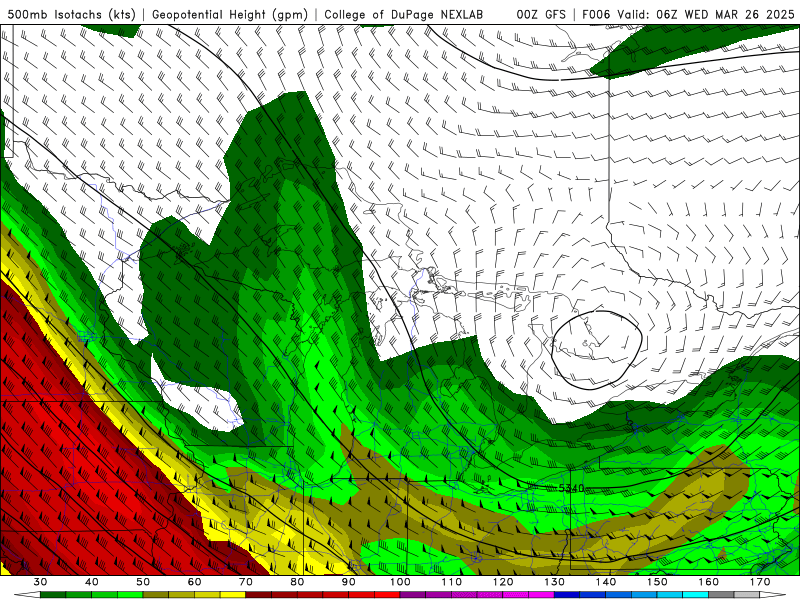Click the legend label "110"
Viewport: 800px width, 600px height.
[x=452, y=582]
